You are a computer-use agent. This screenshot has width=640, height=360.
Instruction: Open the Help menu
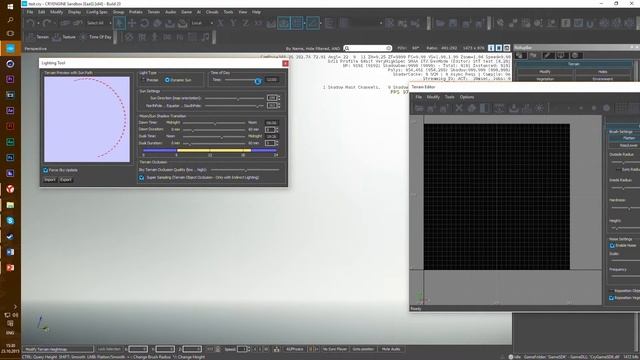[256, 12]
